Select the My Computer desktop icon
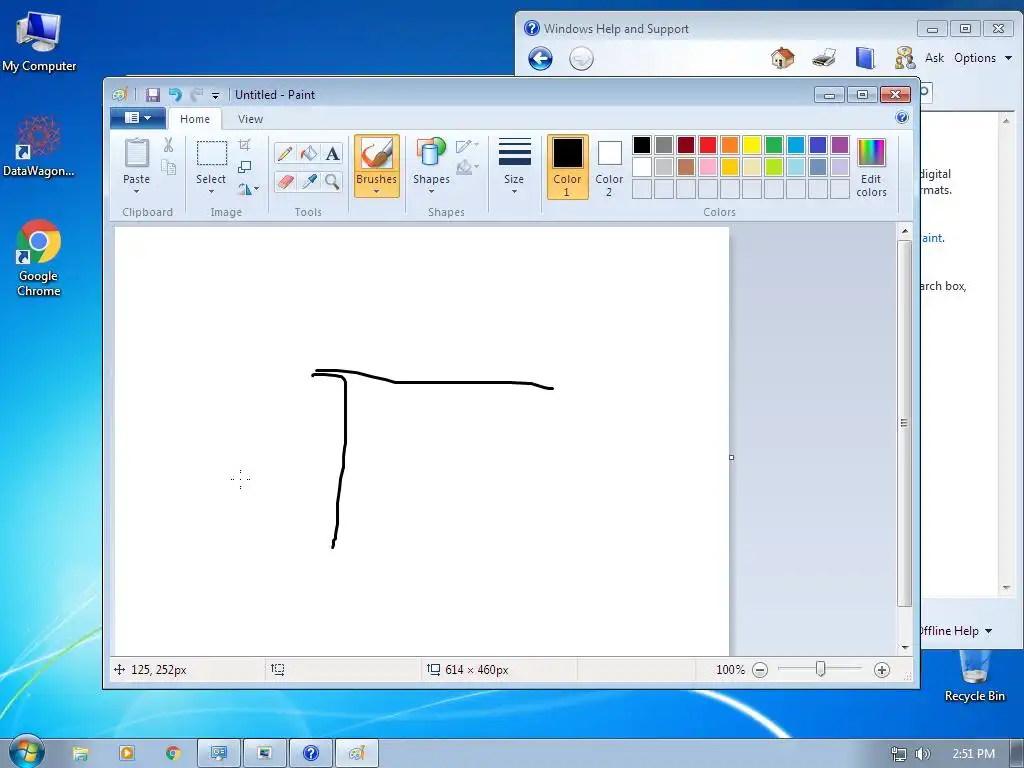 point(39,40)
